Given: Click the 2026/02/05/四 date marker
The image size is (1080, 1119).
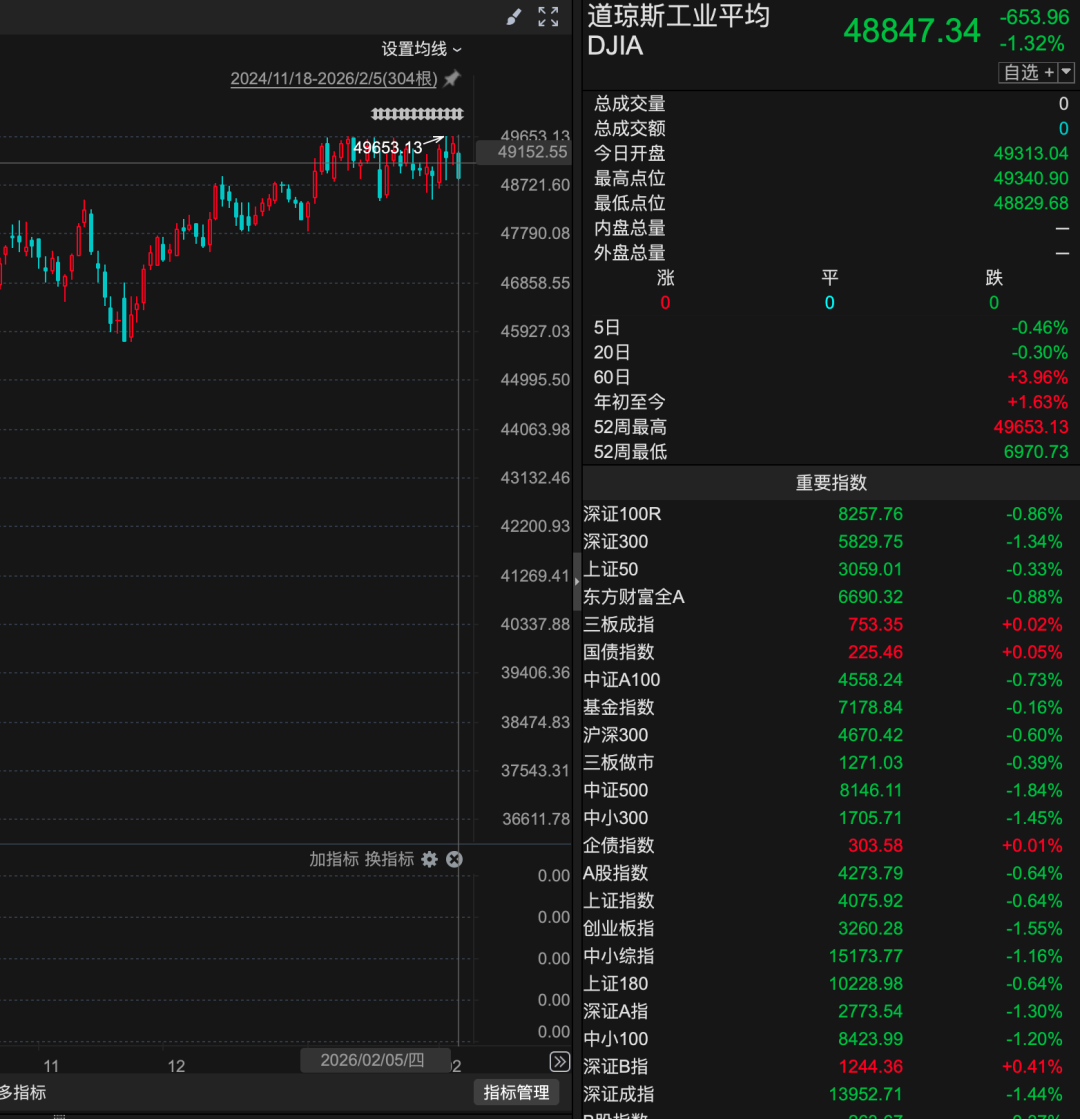Looking at the screenshot, I should (x=375, y=1060).
